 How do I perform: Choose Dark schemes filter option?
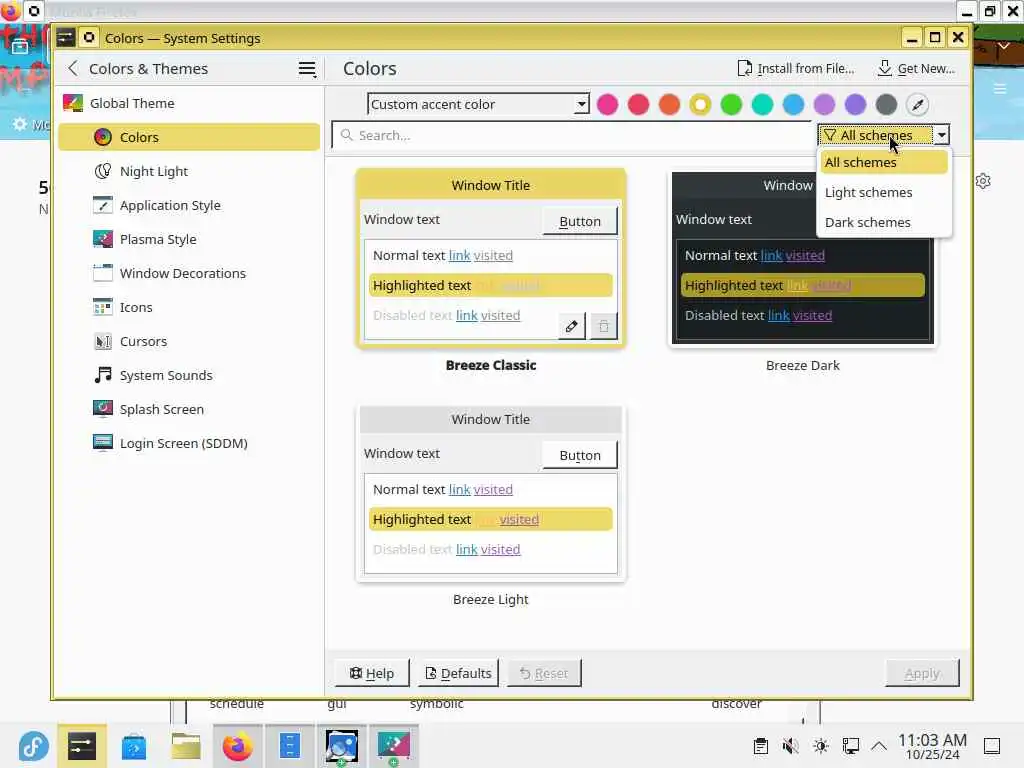[x=884, y=222]
